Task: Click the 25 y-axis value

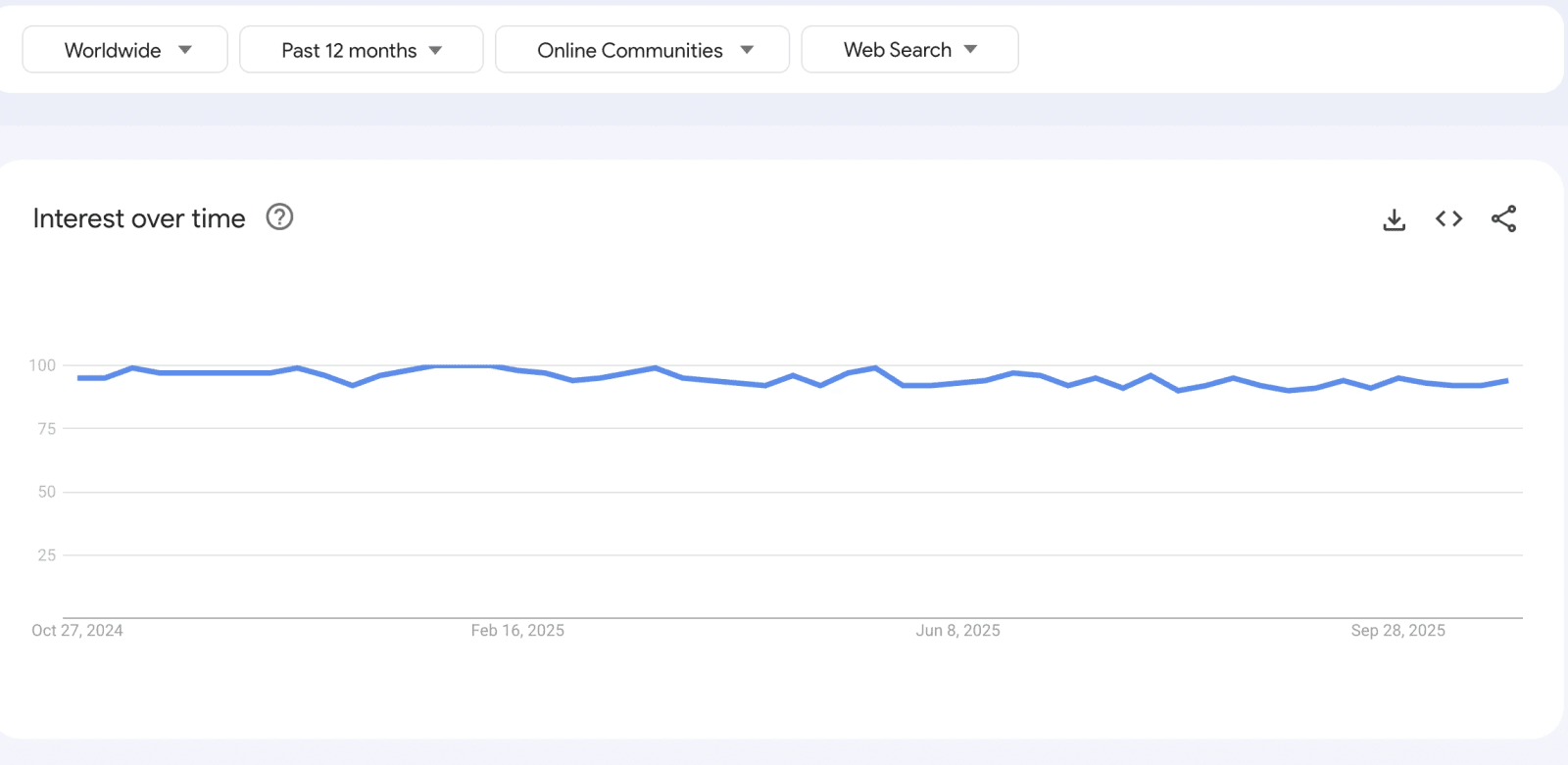Action: [x=46, y=554]
